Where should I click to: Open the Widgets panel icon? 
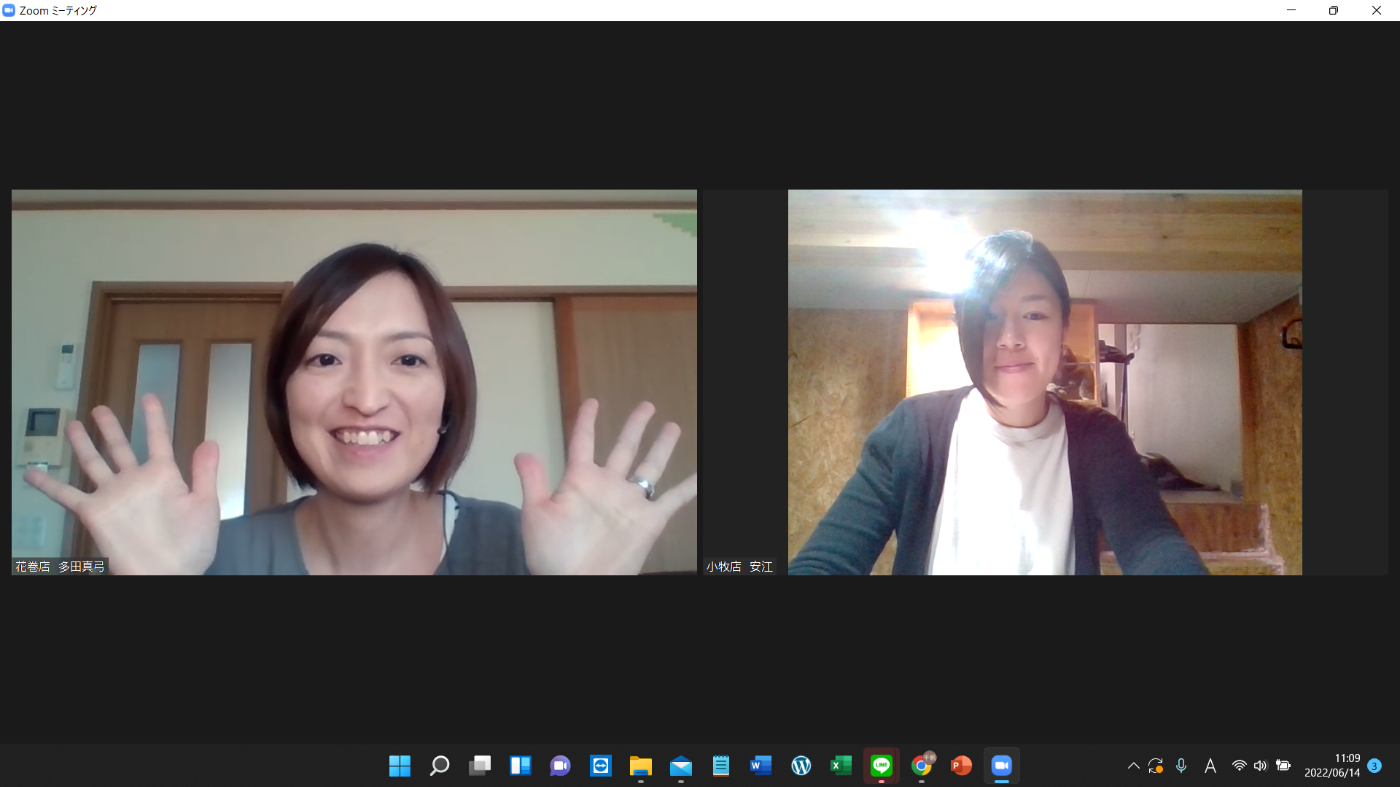520,766
